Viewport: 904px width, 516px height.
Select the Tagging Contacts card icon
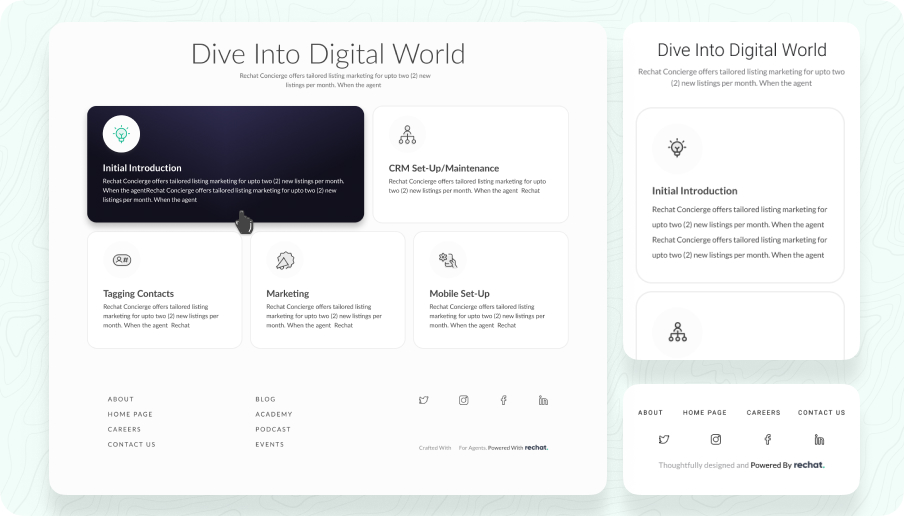tap(122, 260)
